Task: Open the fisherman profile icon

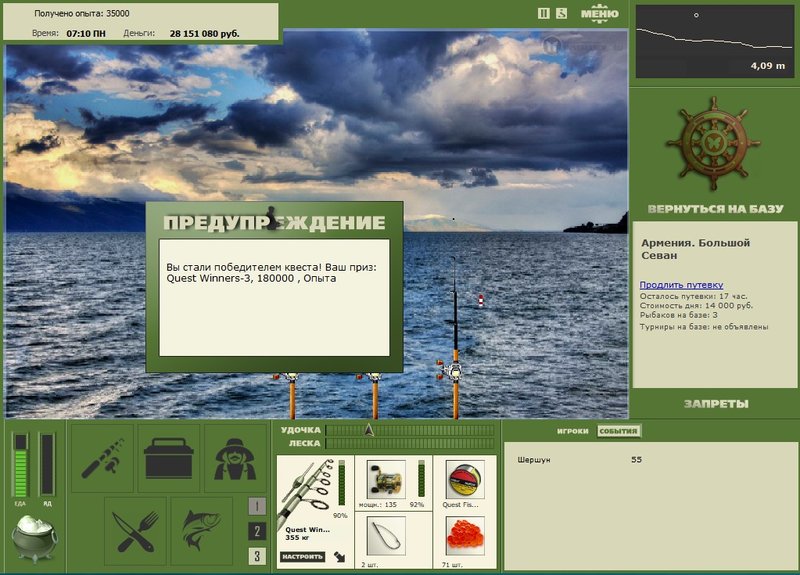Action: click(x=235, y=458)
